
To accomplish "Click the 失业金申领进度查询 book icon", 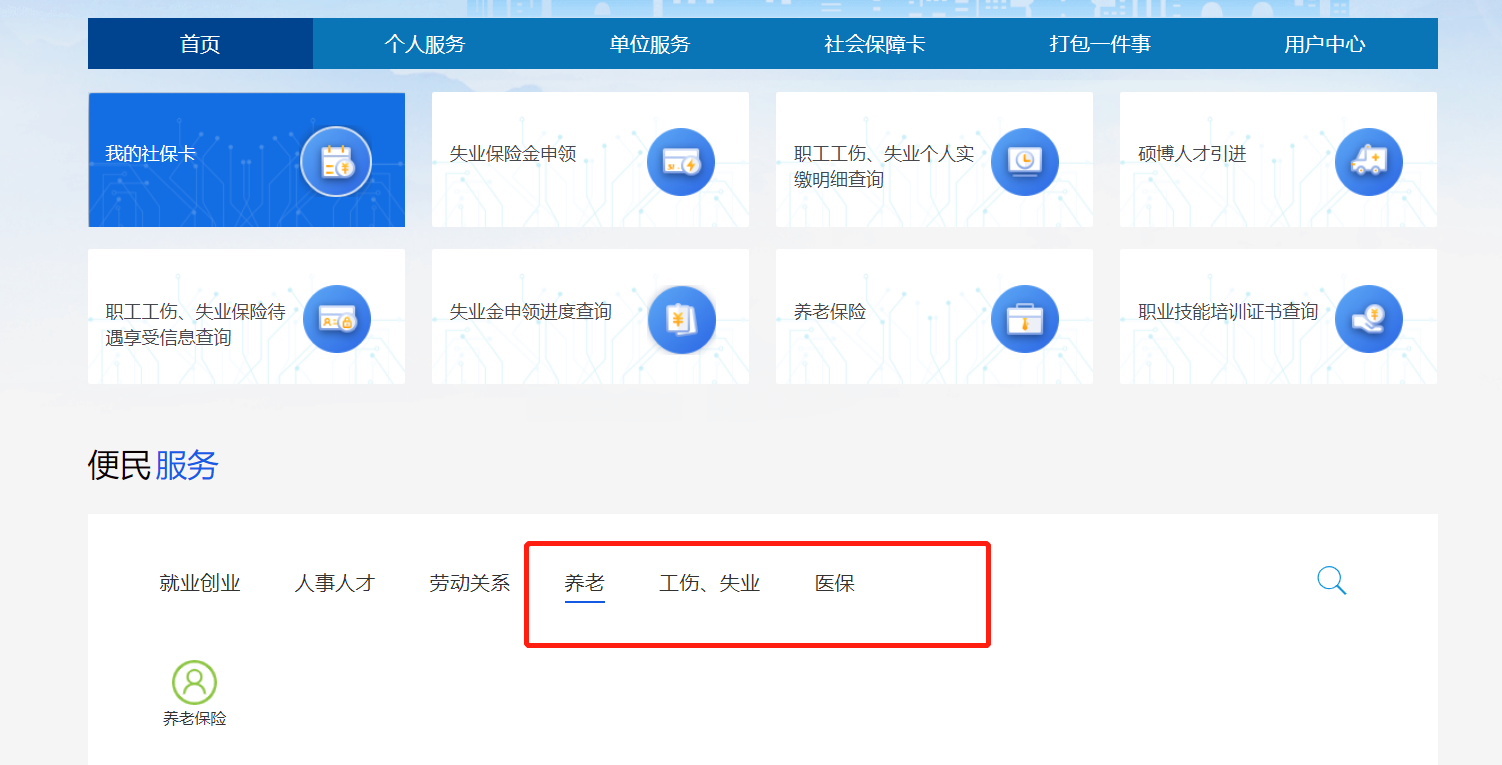I will click(x=681, y=318).
